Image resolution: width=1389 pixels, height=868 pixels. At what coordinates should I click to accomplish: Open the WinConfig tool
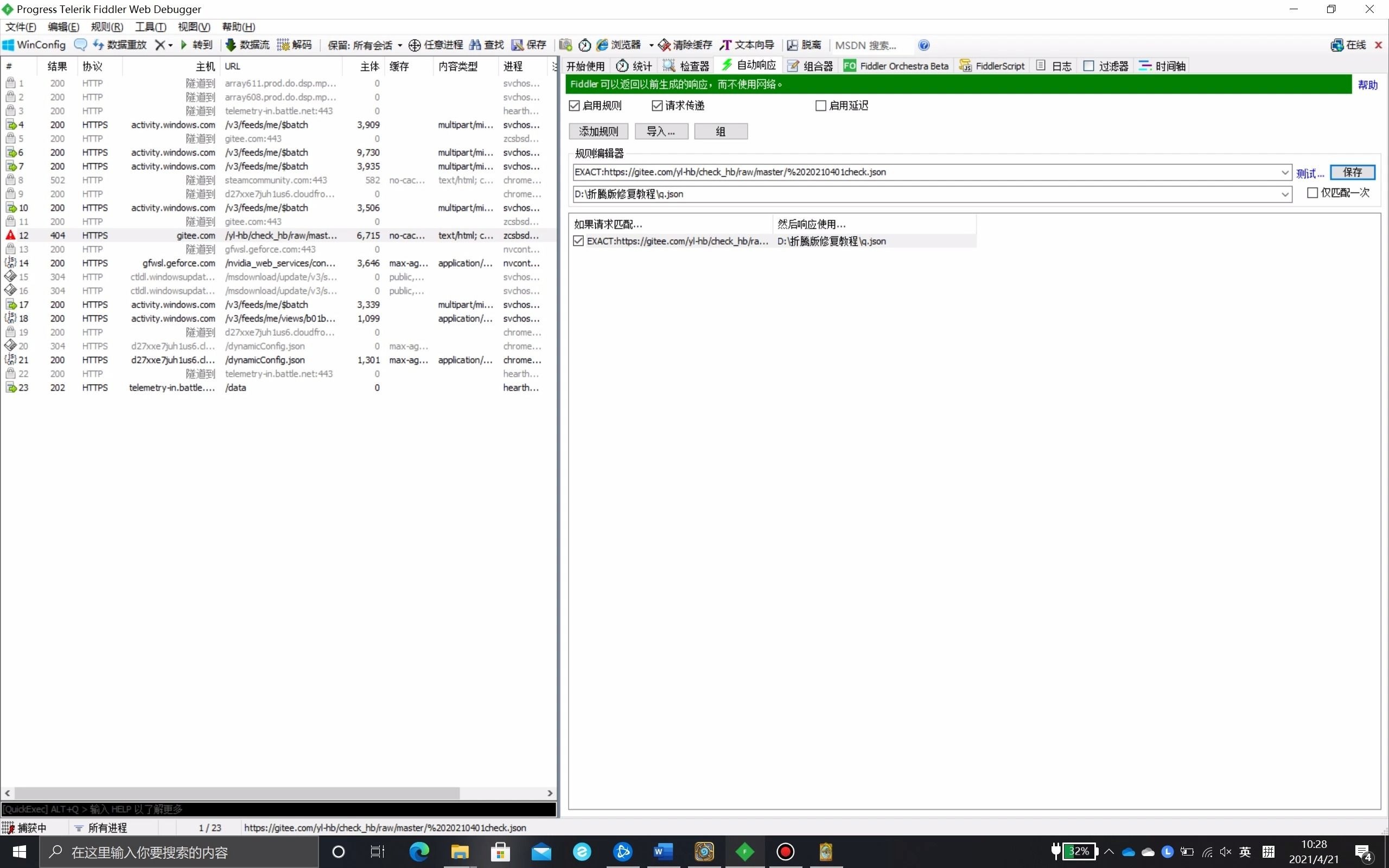click(x=34, y=45)
